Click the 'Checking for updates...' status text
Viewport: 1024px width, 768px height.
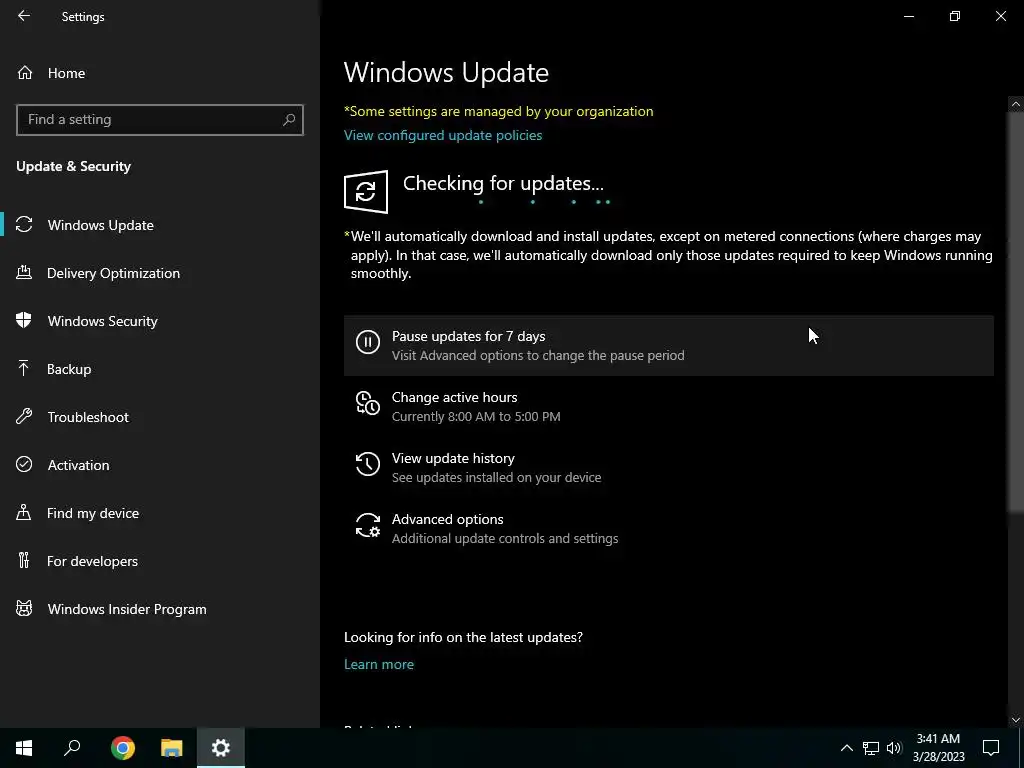[x=503, y=183]
